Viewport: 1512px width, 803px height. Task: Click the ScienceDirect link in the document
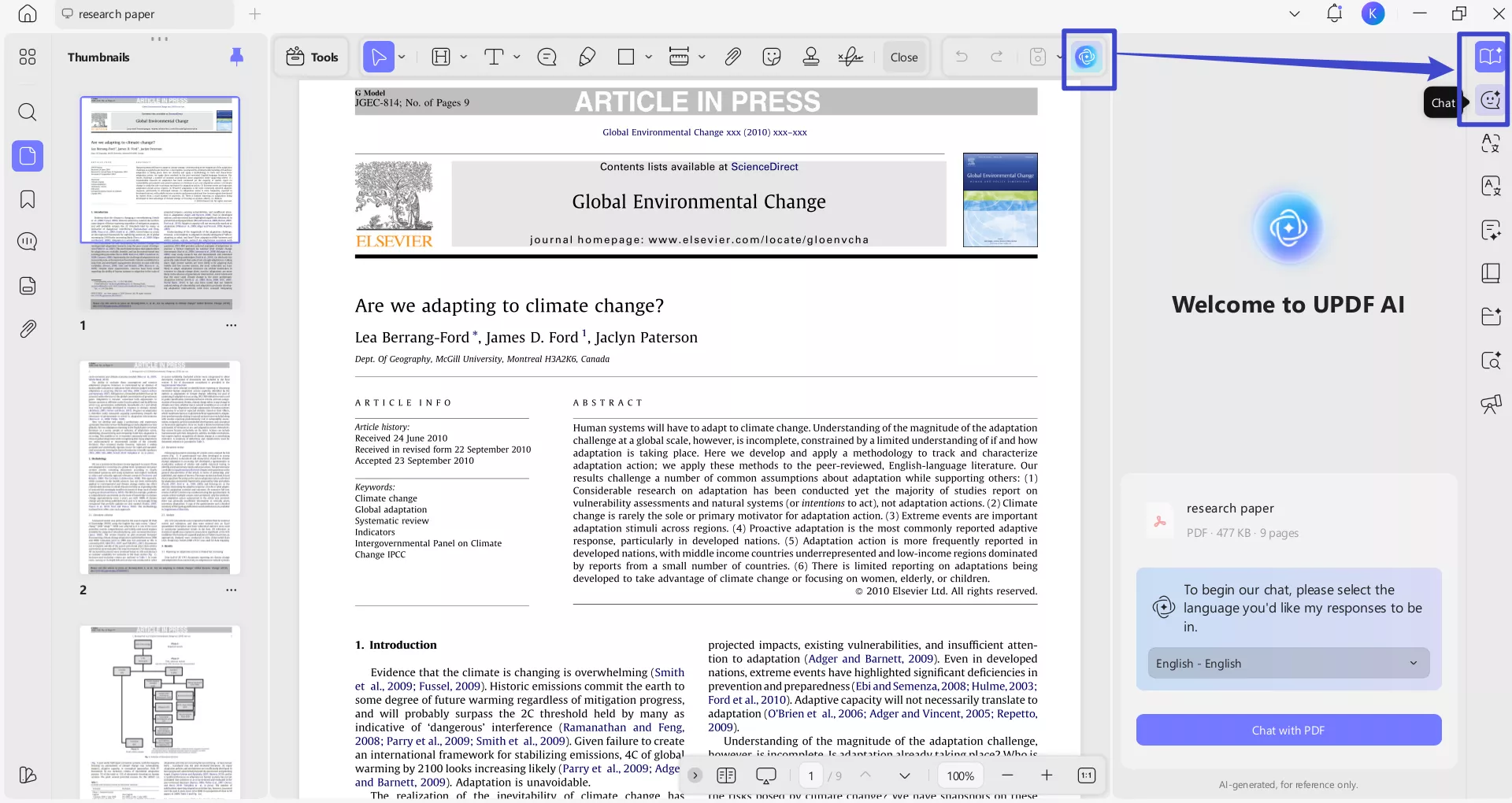click(765, 166)
